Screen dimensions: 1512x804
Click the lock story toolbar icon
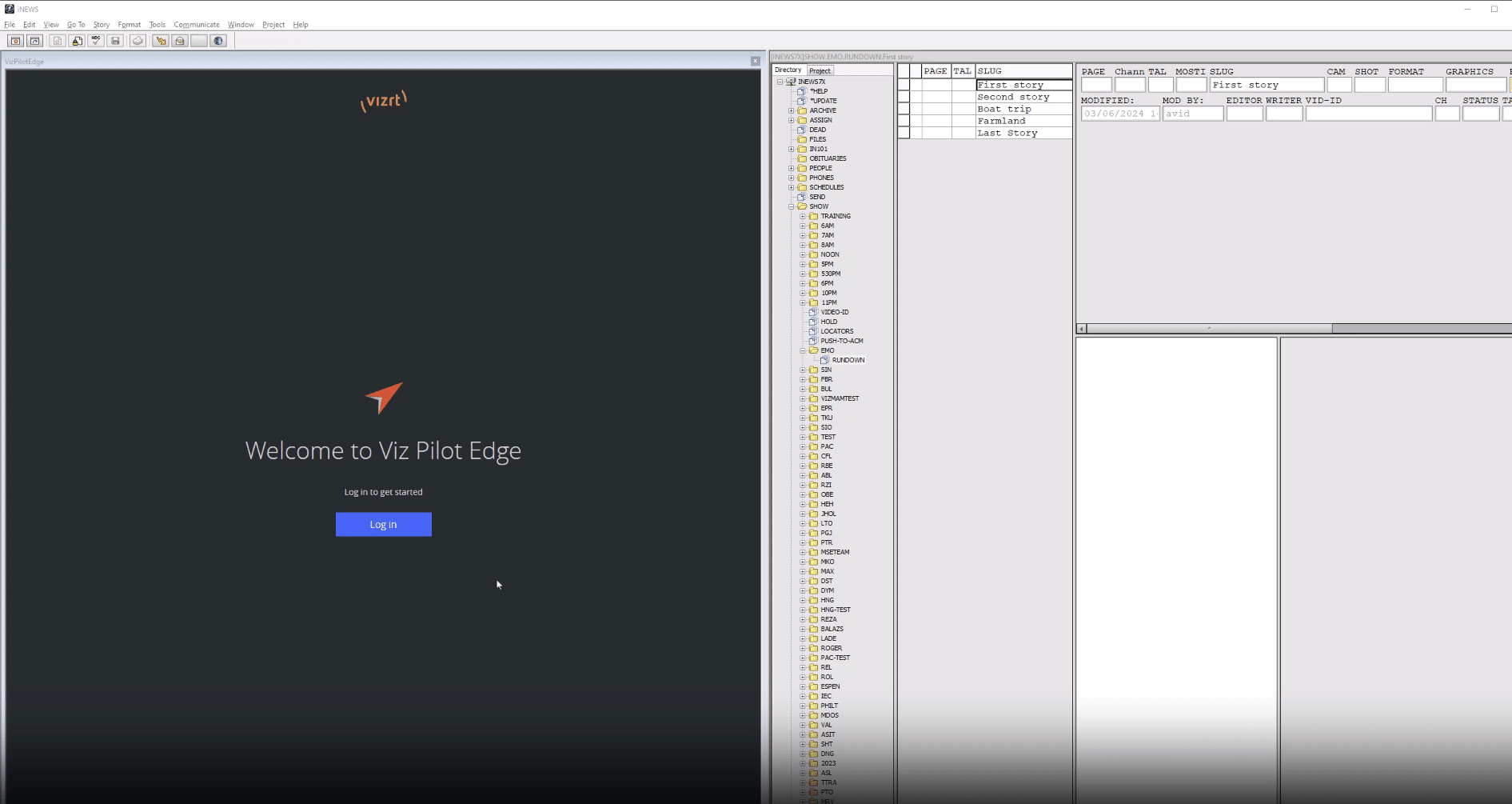76,41
